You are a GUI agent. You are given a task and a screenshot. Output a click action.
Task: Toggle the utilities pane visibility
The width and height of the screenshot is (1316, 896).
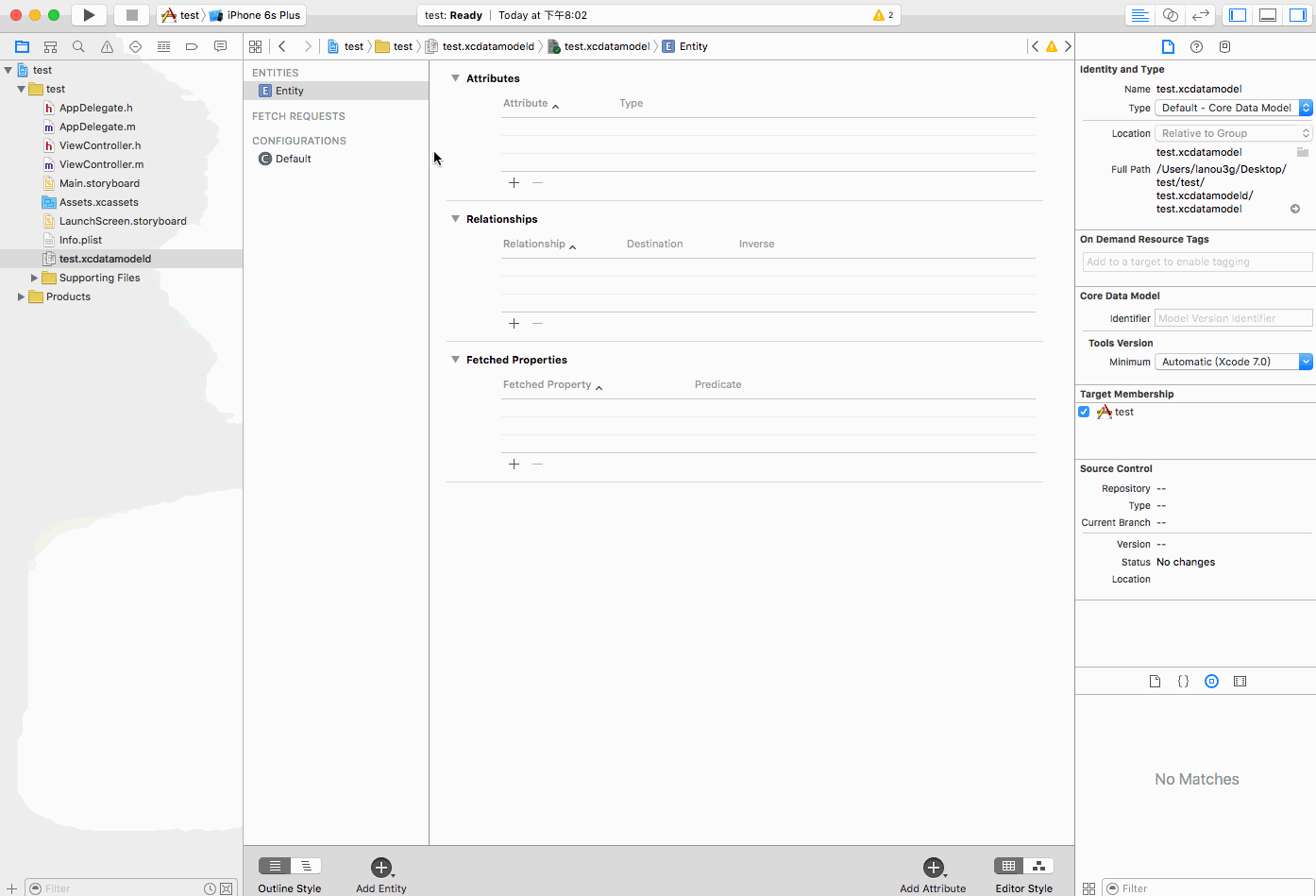click(1298, 15)
